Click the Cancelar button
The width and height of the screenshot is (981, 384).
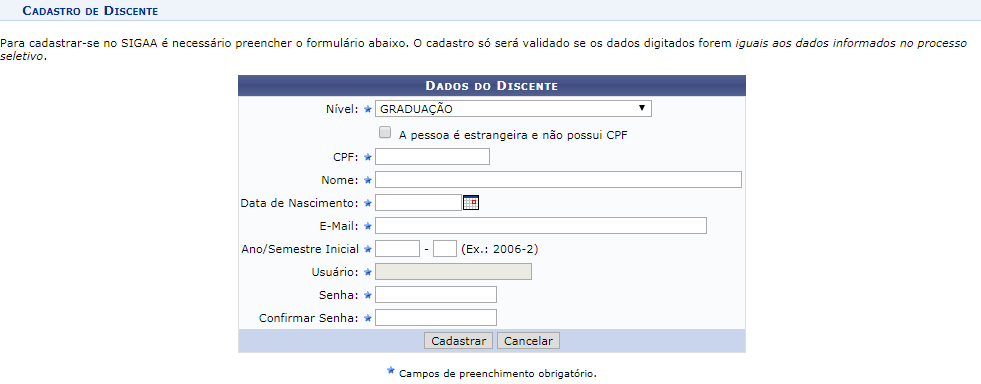(529, 341)
